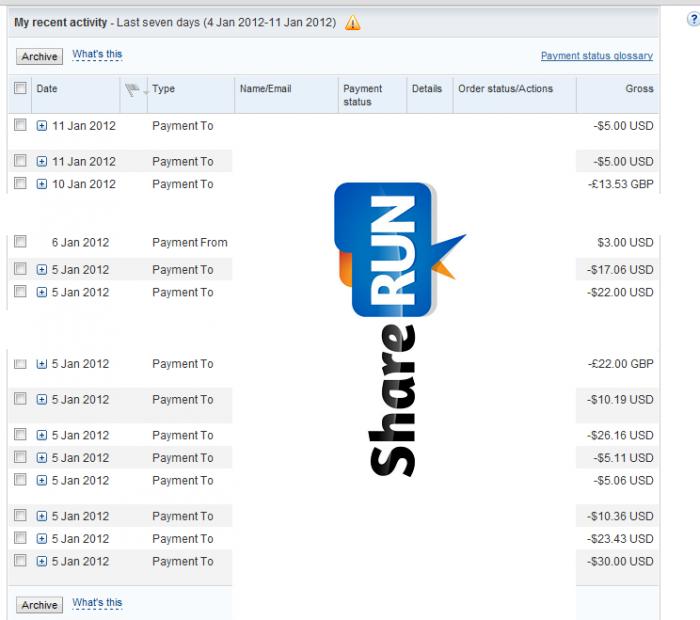Viewport: 700px width, 620px height.
Task: Click the Payment status column header
Action: click(362, 95)
